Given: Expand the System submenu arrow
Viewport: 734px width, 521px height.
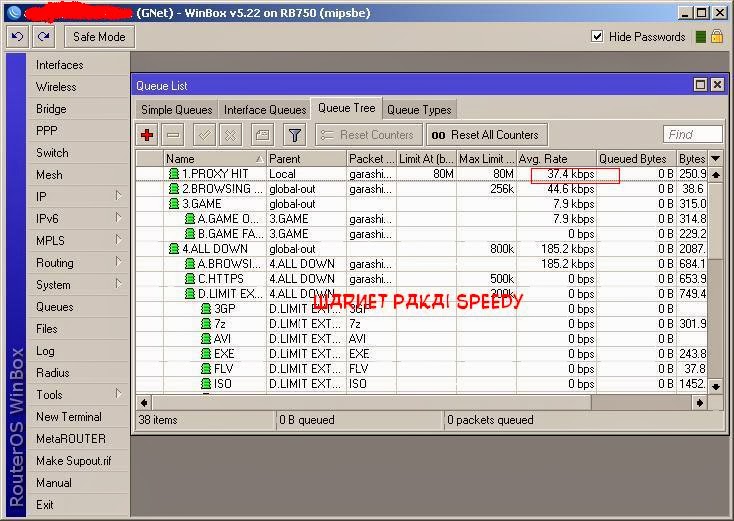Looking at the screenshot, I should click(118, 284).
